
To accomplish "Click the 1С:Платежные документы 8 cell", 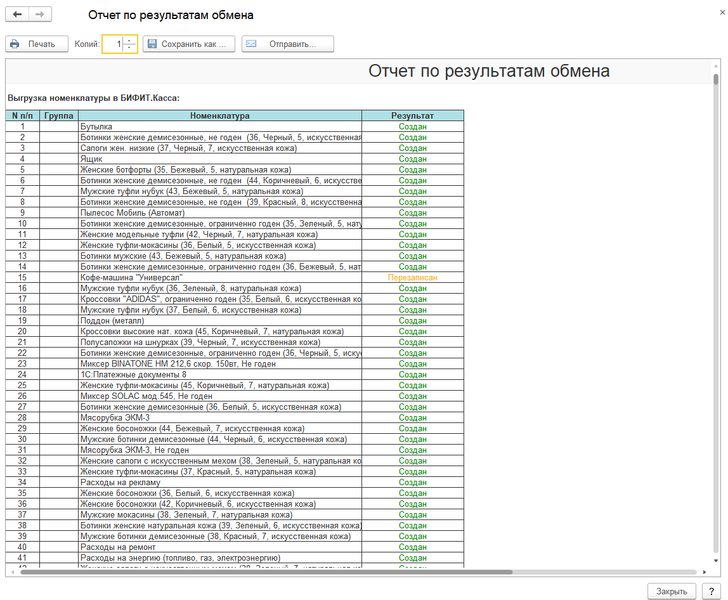I will click(219, 374).
